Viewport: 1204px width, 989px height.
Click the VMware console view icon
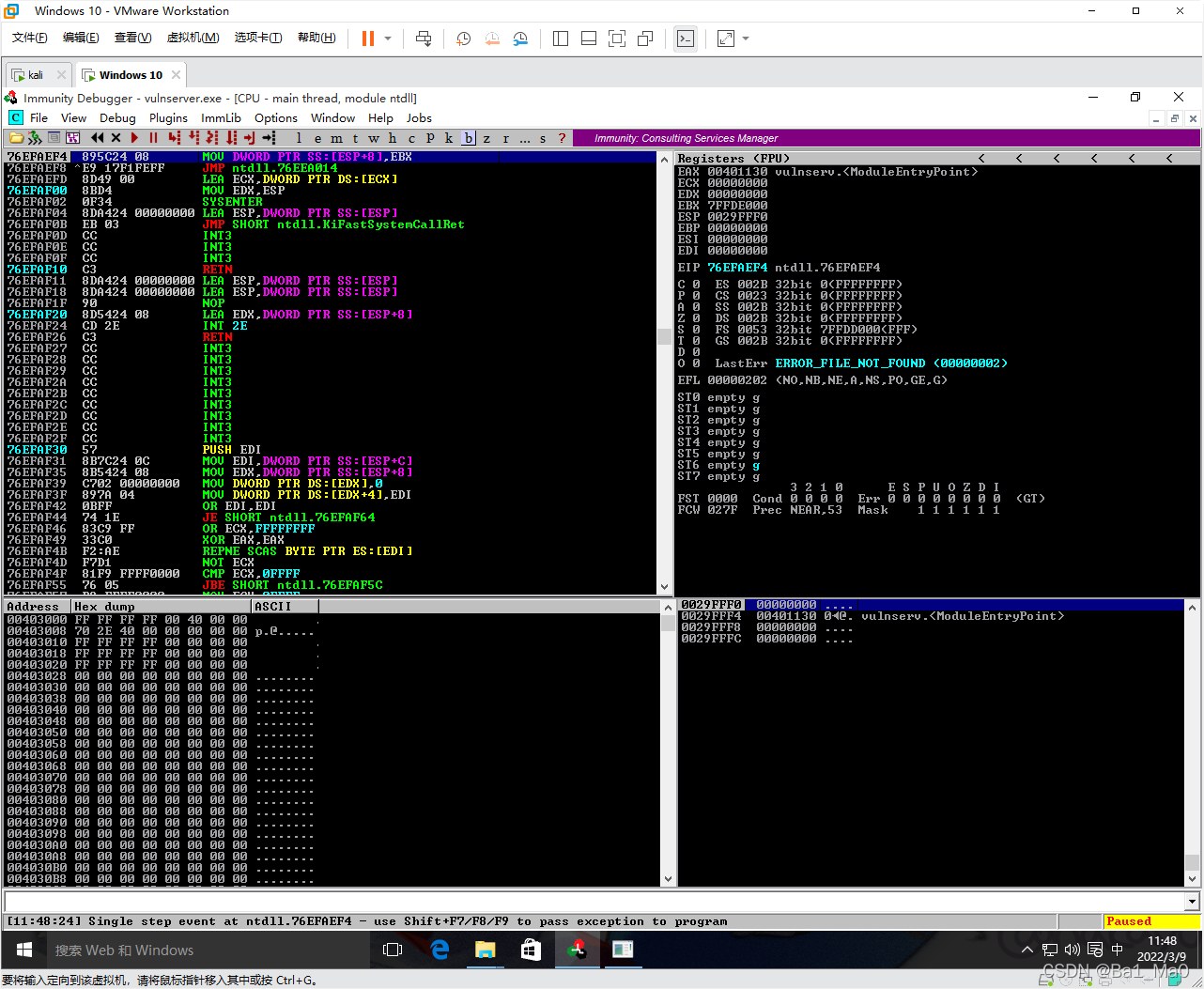point(686,39)
